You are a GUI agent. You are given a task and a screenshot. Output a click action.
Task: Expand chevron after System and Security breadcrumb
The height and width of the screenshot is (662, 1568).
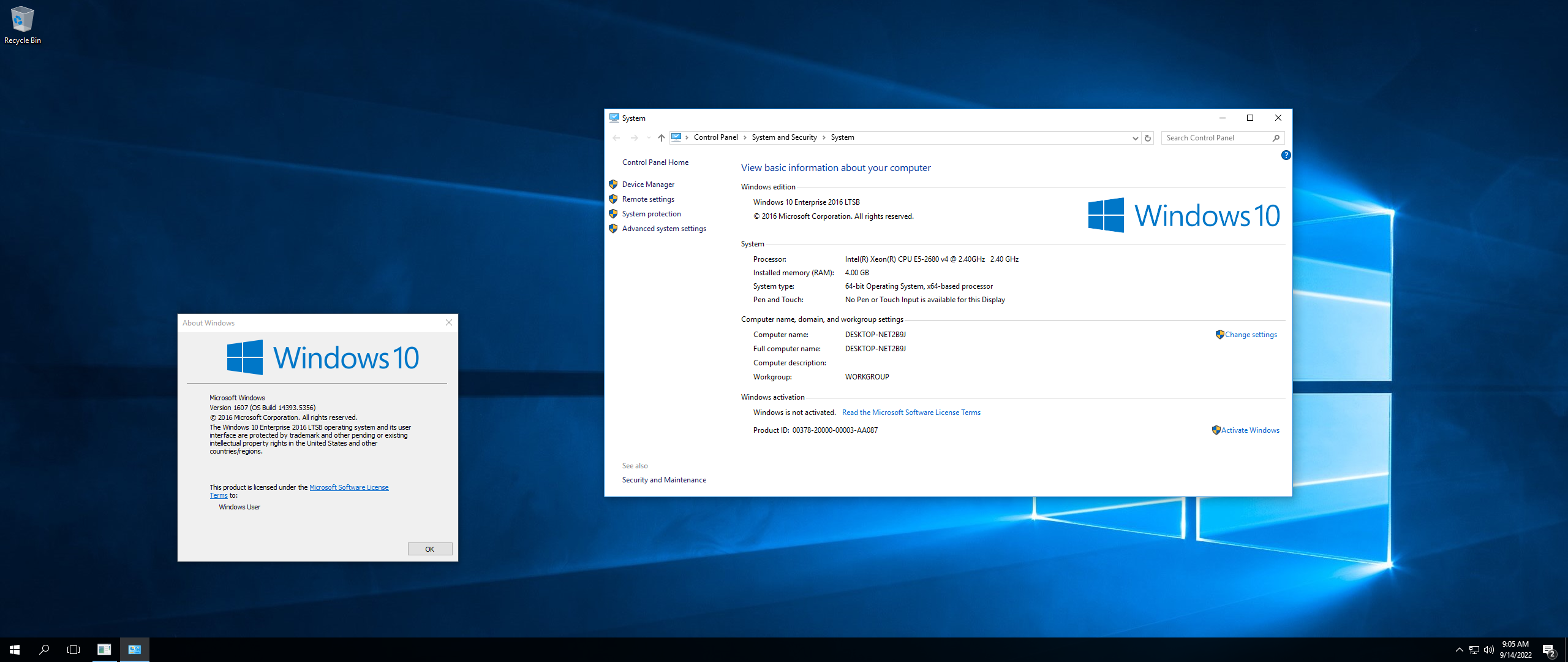point(824,137)
